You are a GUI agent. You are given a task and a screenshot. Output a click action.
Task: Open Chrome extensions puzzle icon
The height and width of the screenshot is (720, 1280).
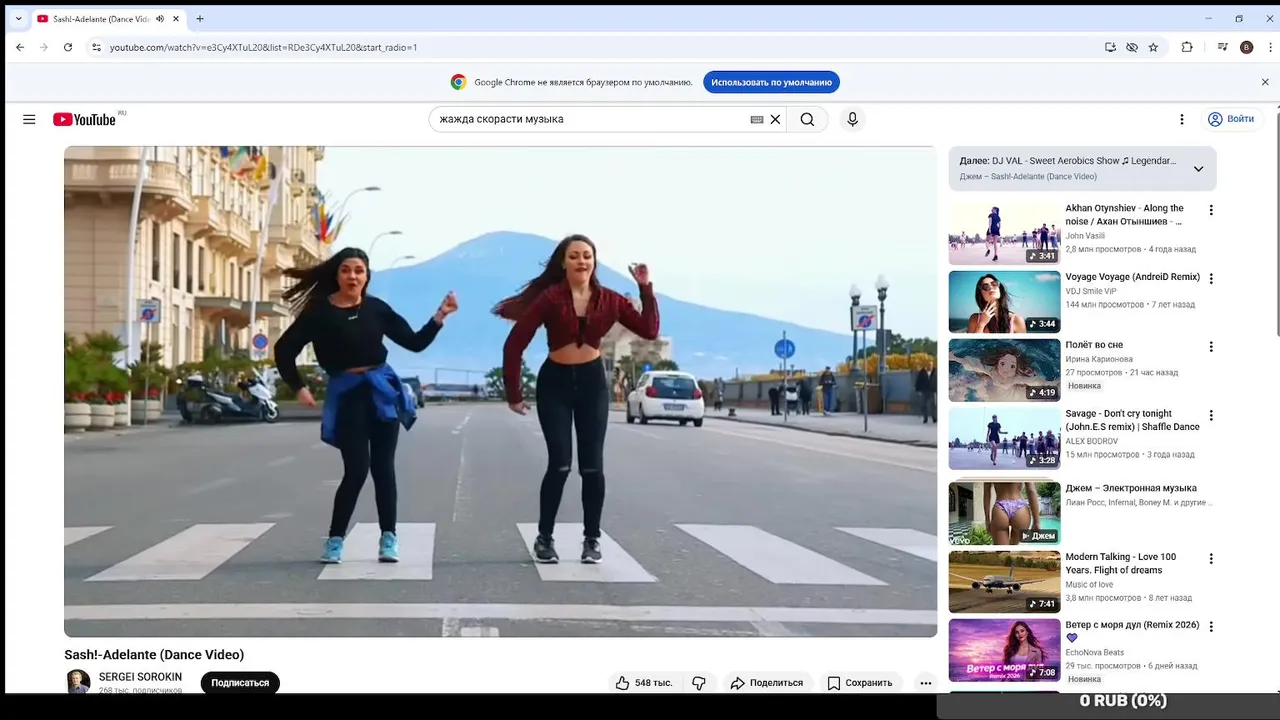1187,47
